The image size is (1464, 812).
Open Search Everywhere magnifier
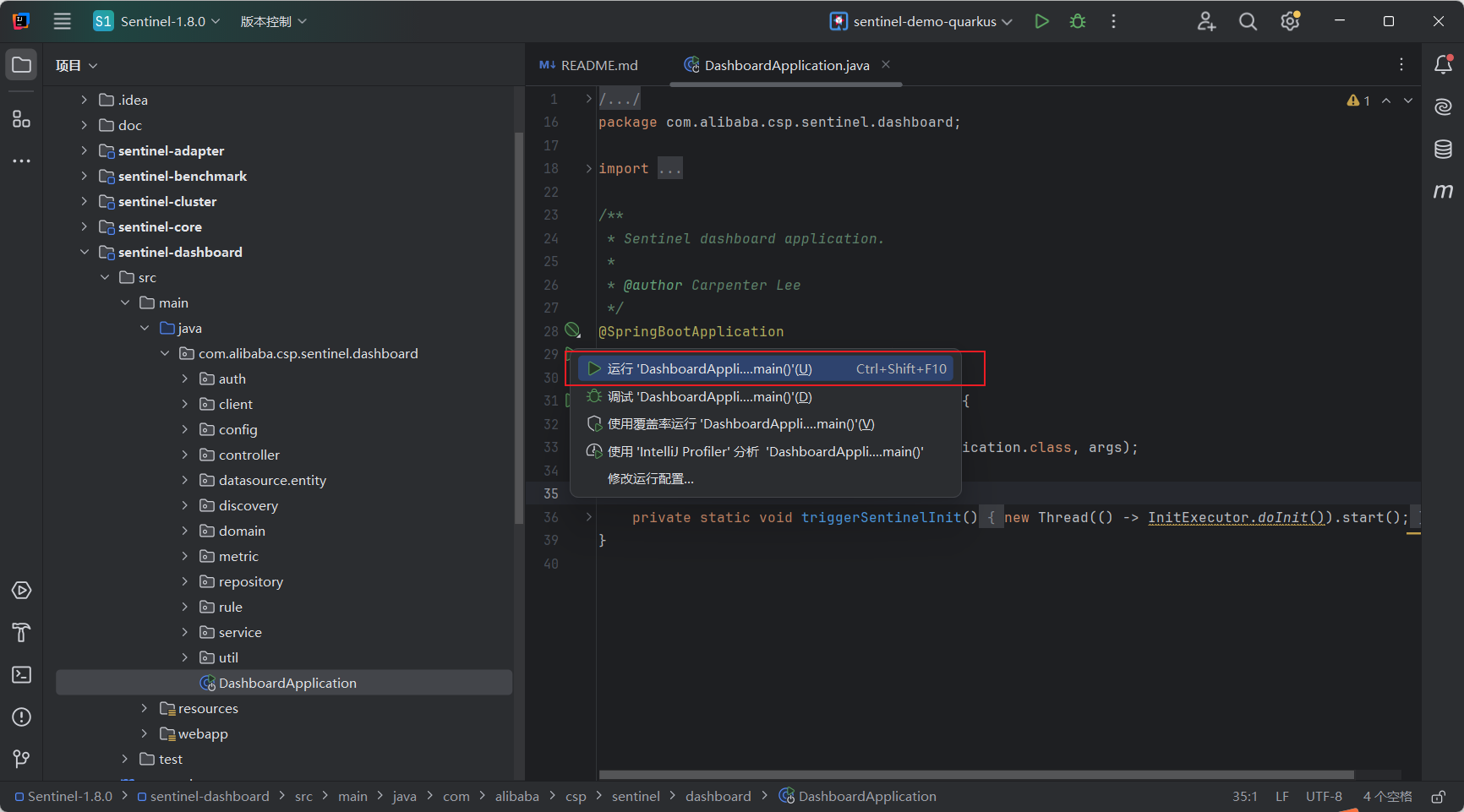[1248, 22]
